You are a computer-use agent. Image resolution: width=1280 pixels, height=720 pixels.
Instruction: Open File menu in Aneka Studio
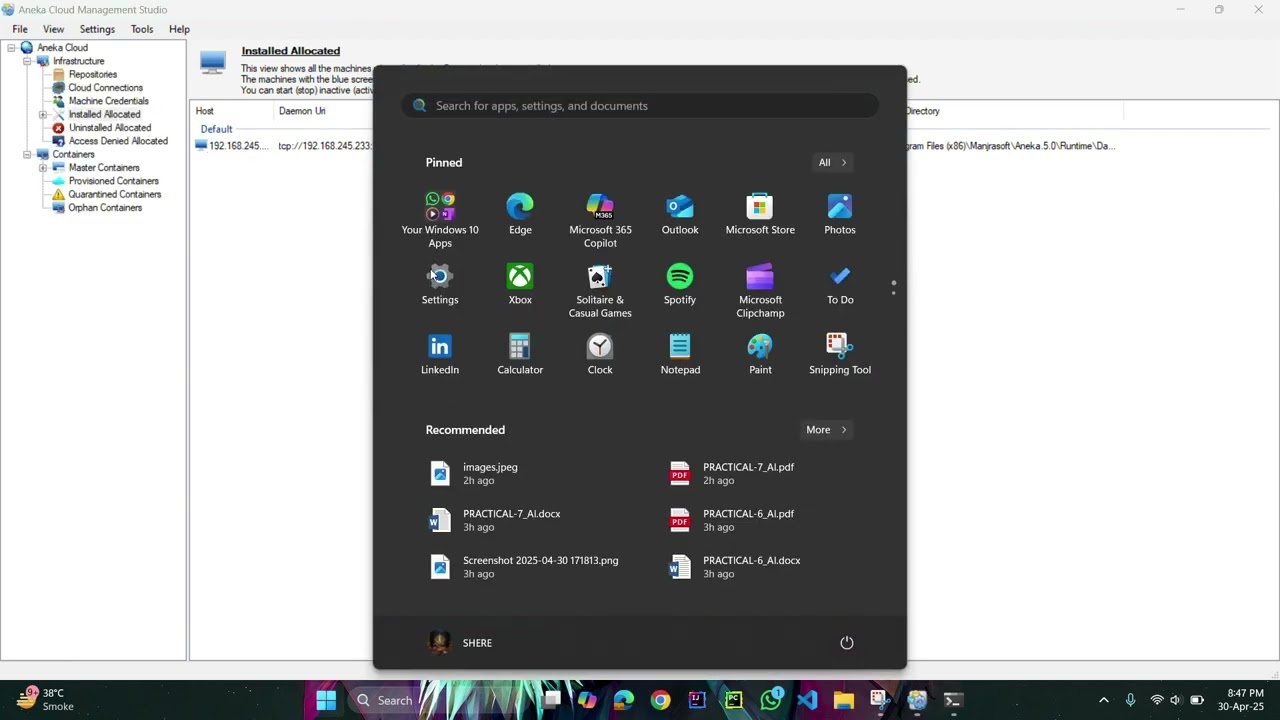[20, 29]
